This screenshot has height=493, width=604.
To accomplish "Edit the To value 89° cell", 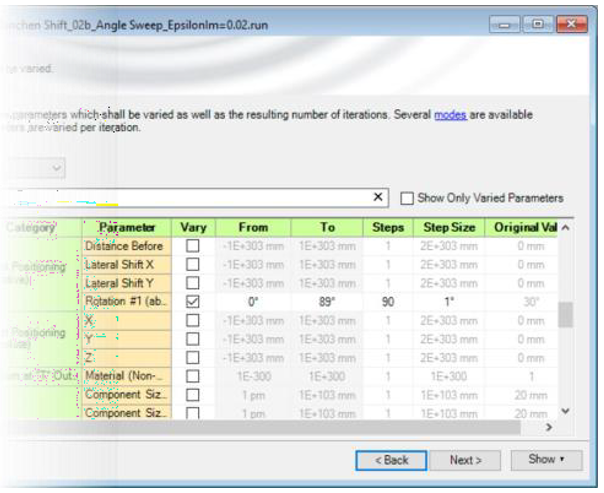I will (x=327, y=302).
